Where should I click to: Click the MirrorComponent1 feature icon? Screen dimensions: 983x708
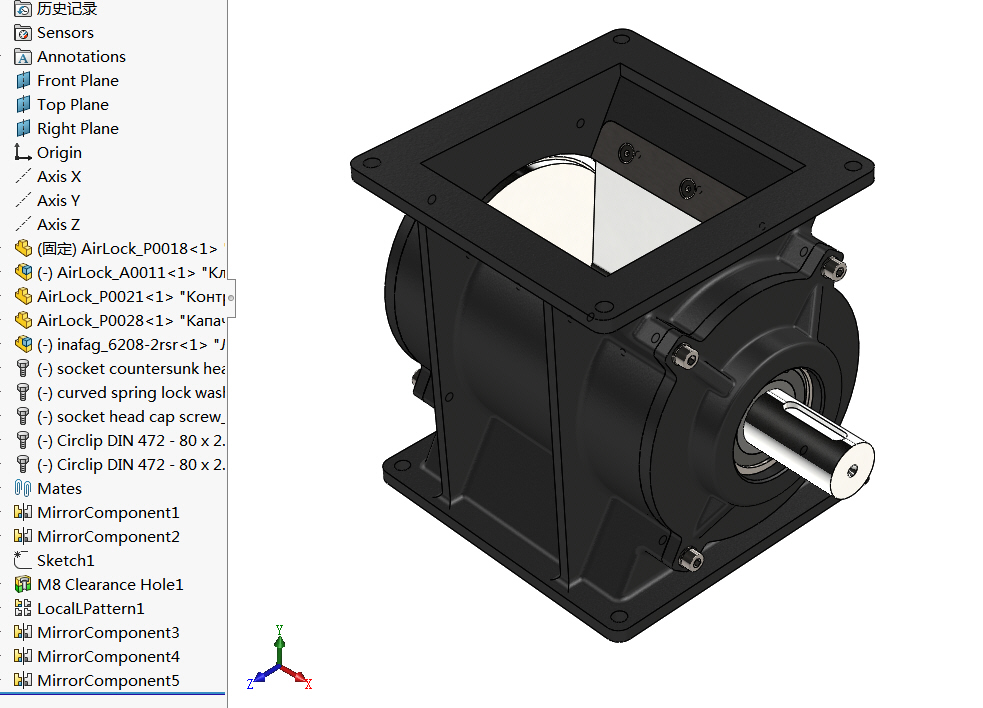(23, 512)
